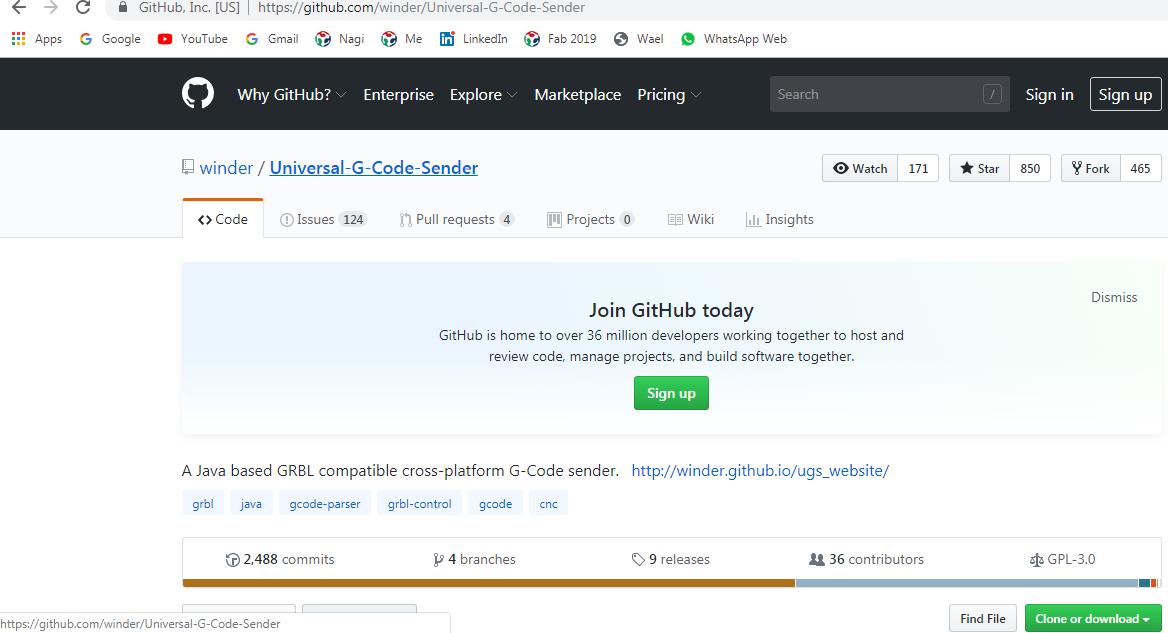View the 36 contributors
This screenshot has width=1168, height=633.
point(866,559)
